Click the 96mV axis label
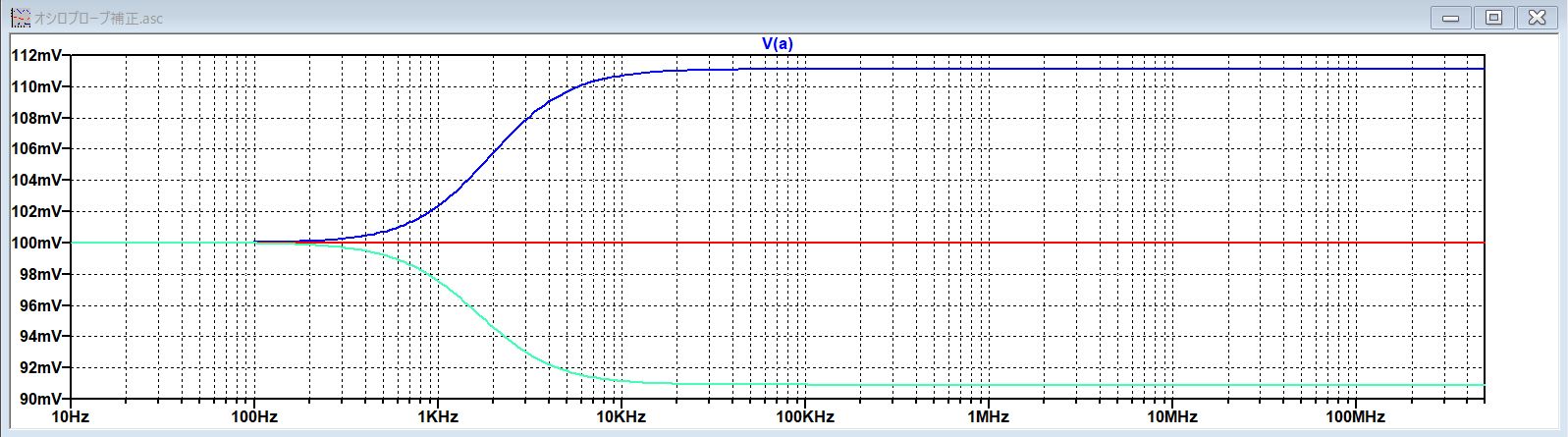The width and height of the screenshot is (1568, 437). pos(39,305)
